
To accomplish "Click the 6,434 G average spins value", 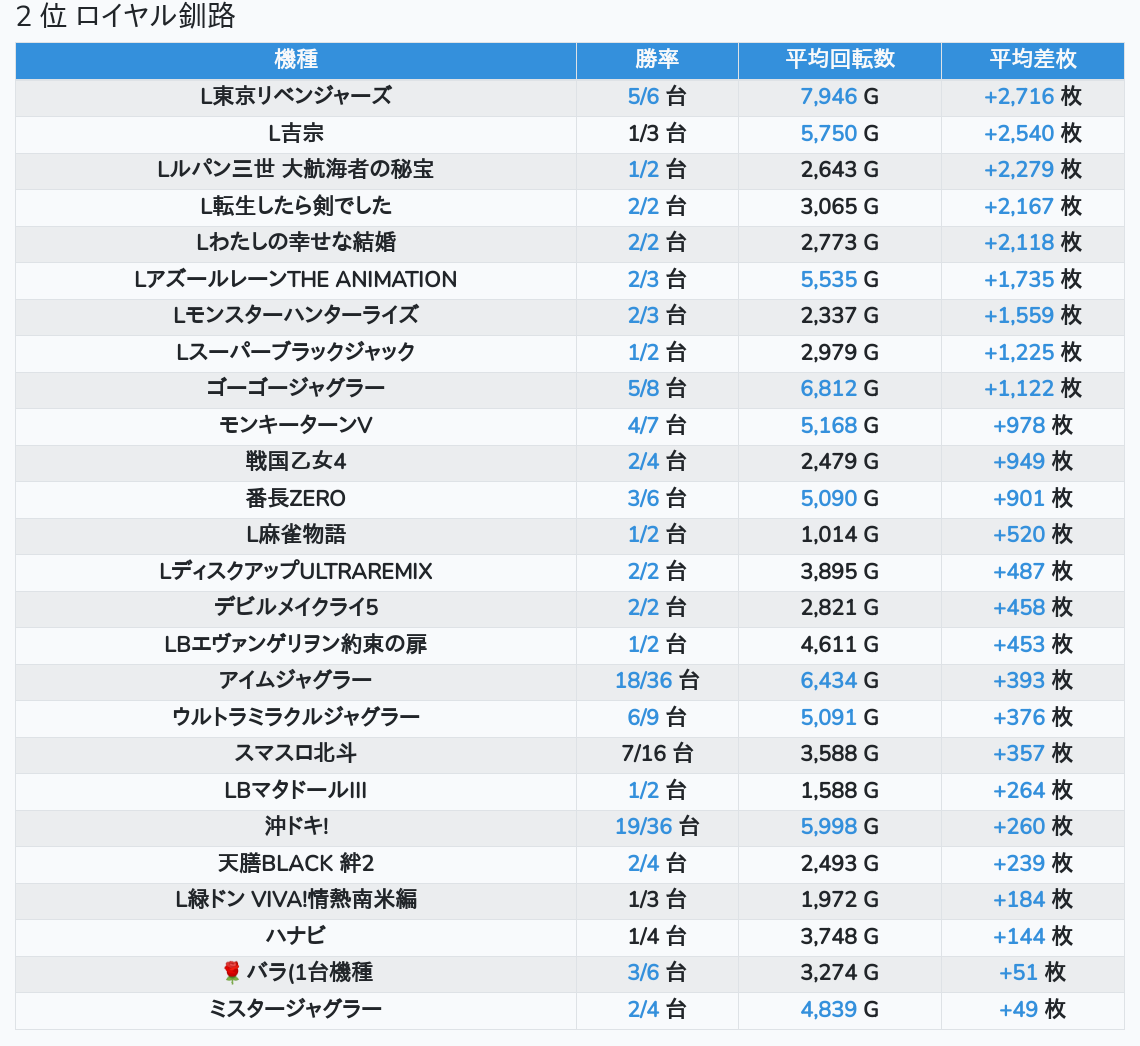I will click(840, 681).
